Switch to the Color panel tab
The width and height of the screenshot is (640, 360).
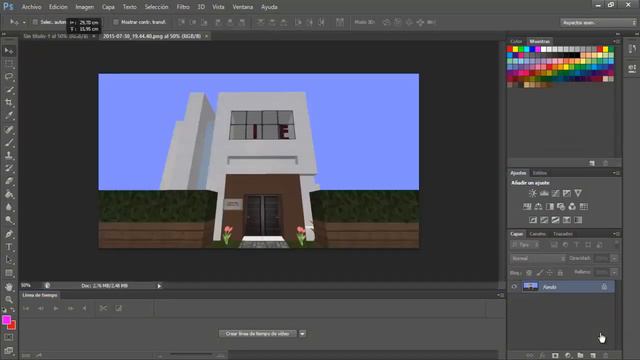(516, 41)
